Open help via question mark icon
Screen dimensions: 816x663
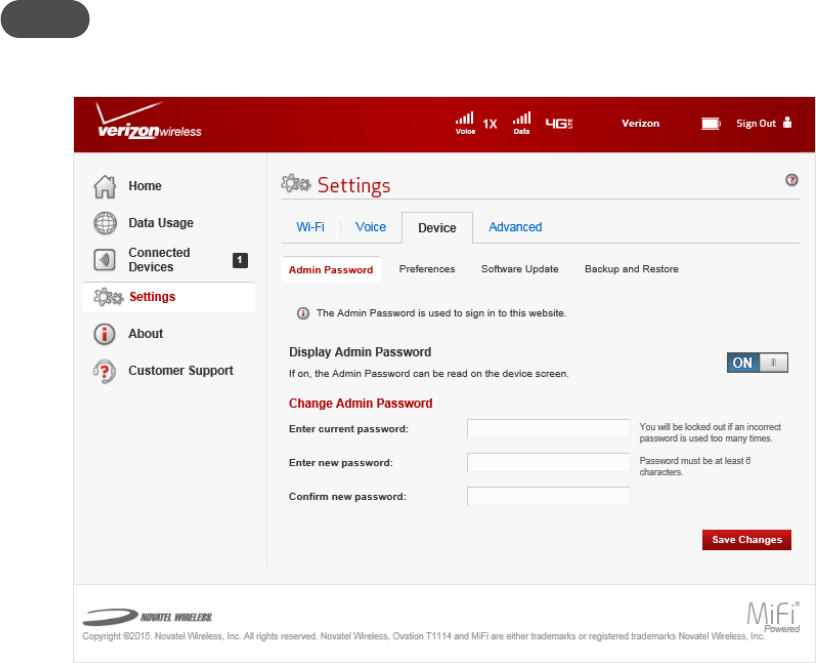(792, 180)
